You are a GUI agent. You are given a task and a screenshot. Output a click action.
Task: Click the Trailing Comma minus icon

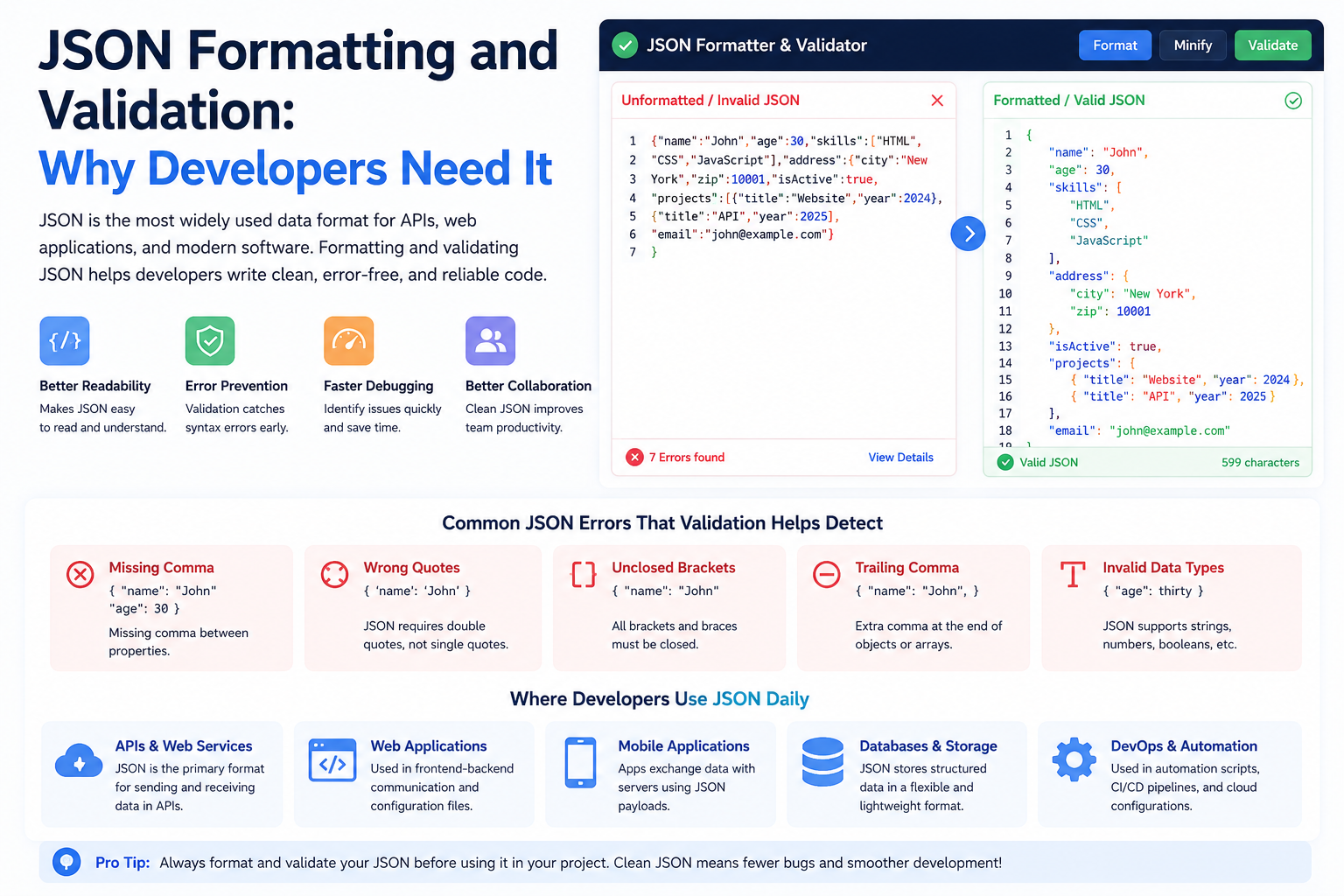click(827, 575)
